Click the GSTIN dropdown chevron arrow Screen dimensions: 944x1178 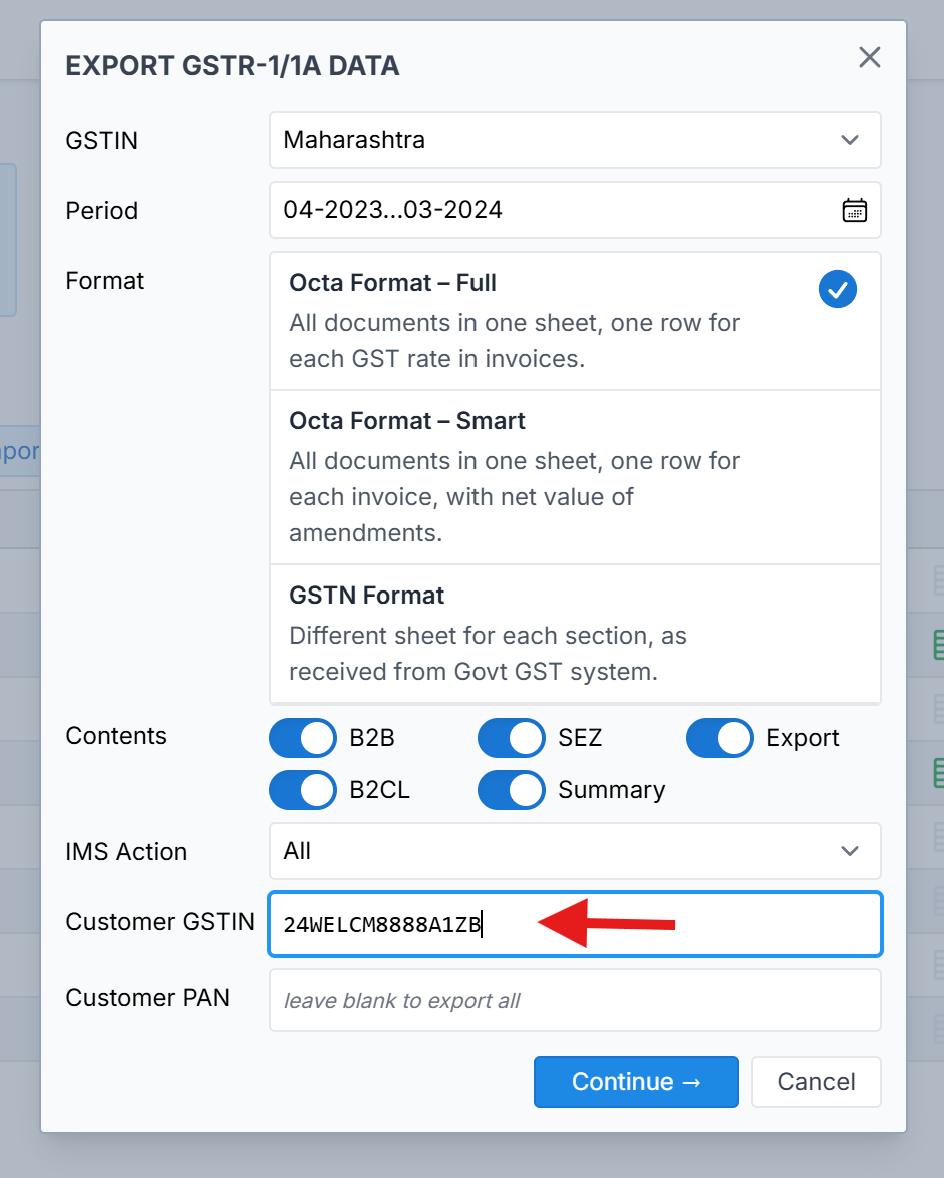tap(850, 140)
